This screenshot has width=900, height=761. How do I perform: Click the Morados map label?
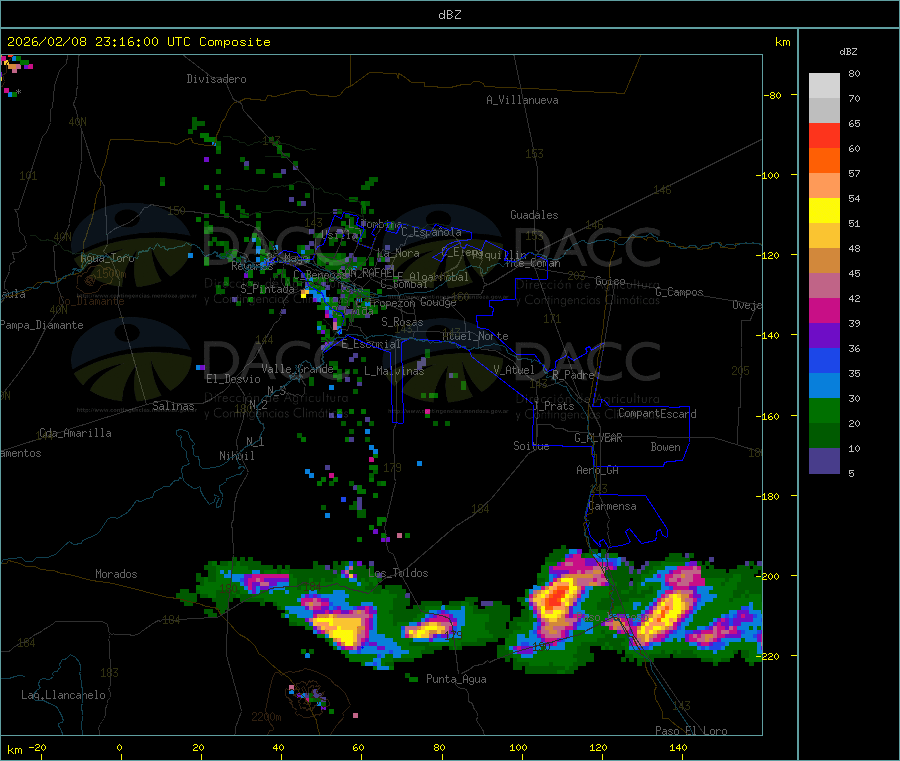coord(116,574)
